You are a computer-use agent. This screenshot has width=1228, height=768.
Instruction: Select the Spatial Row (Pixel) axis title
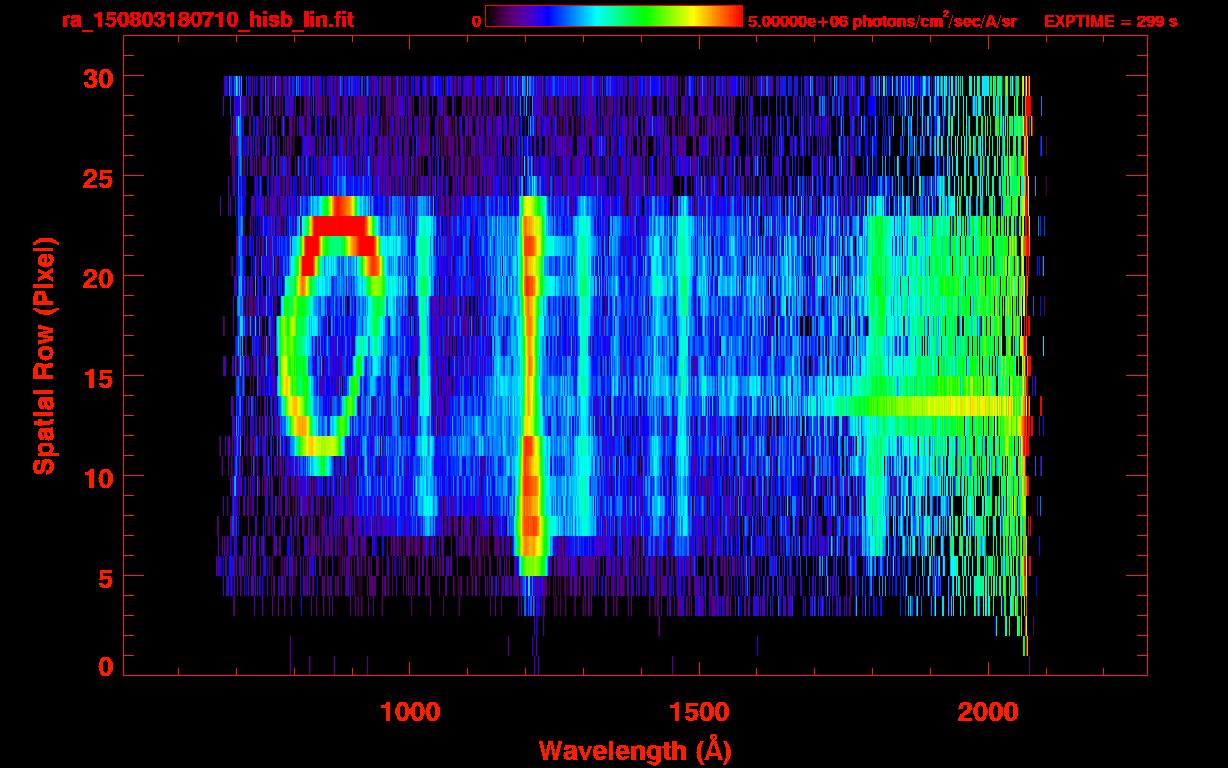pyautogui.click(x=43, y=356)
